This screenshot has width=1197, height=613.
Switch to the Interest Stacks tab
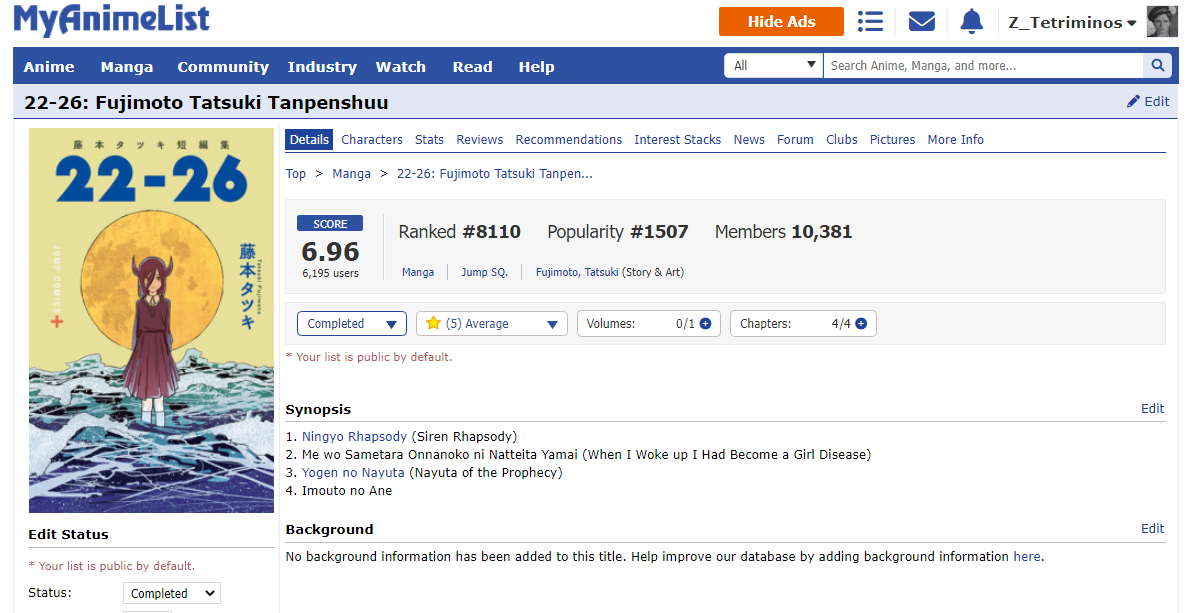click(x=678, y=140)
